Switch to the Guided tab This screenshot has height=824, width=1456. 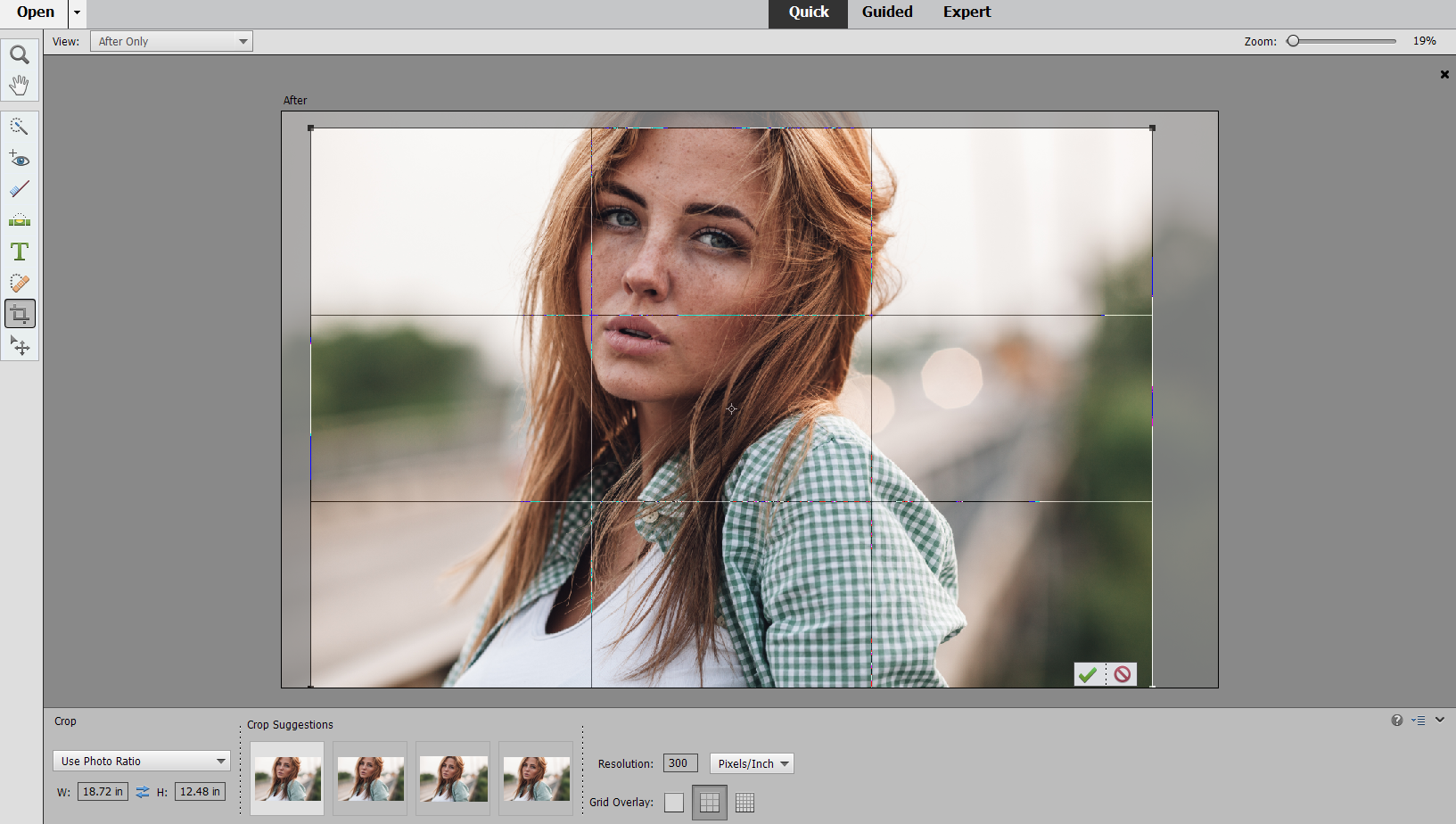coord(886,12)
